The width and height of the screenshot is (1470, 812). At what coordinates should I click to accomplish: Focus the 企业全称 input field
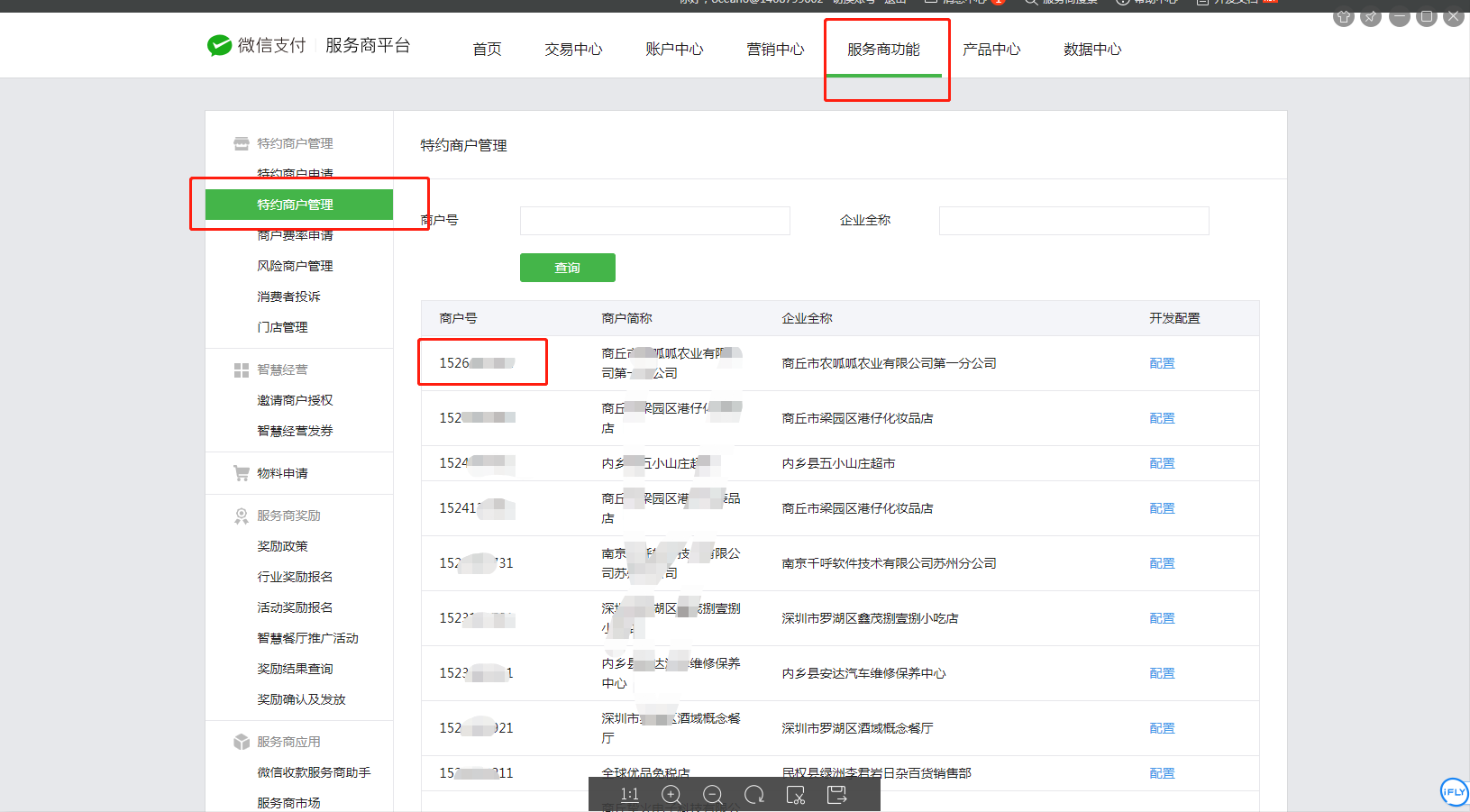tap(1074, 221)
